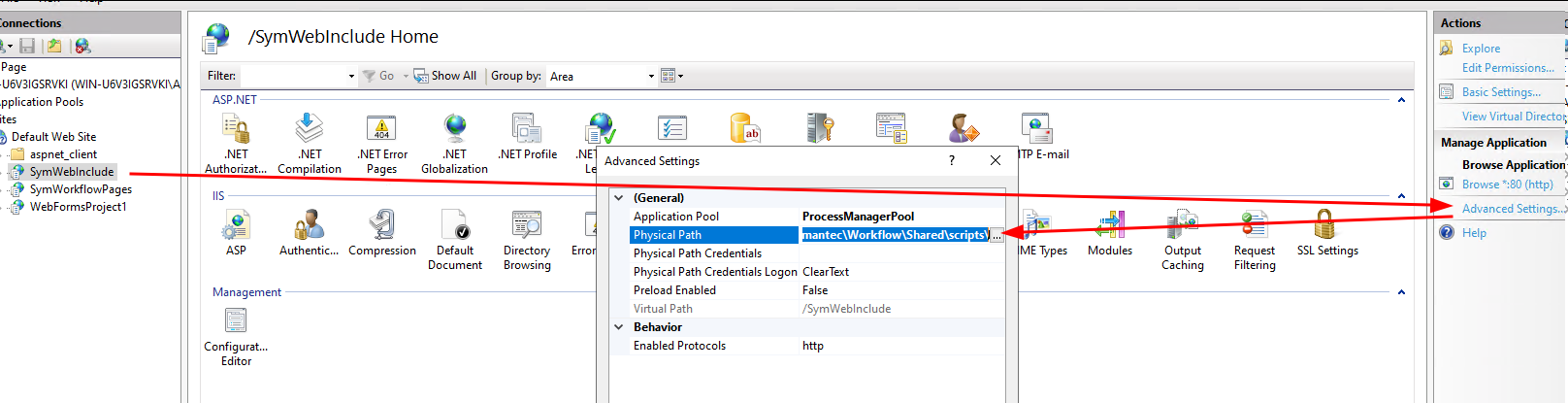Select the SymWebInclude tree node
This screenshot has height=403, width=1568.
coord(72,172)
